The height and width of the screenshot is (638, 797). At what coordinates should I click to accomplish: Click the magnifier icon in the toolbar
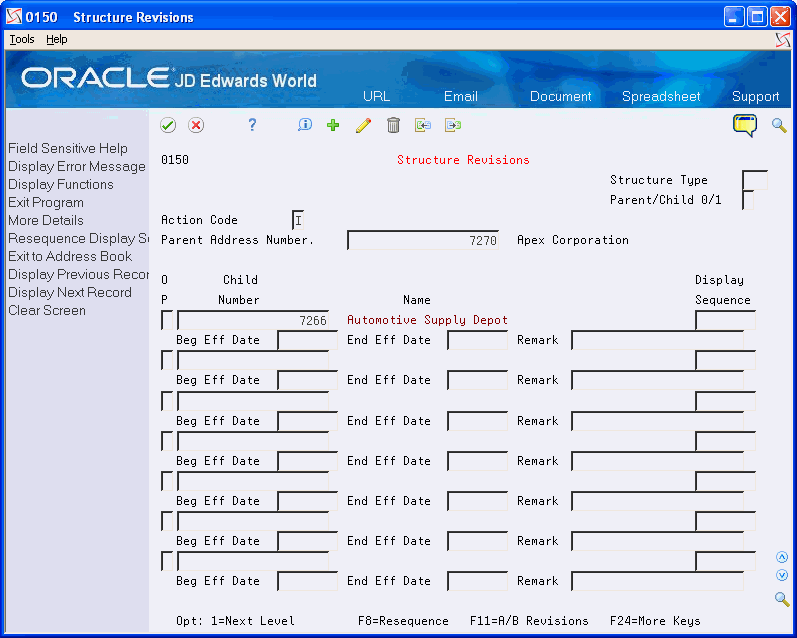pos(779,126)
